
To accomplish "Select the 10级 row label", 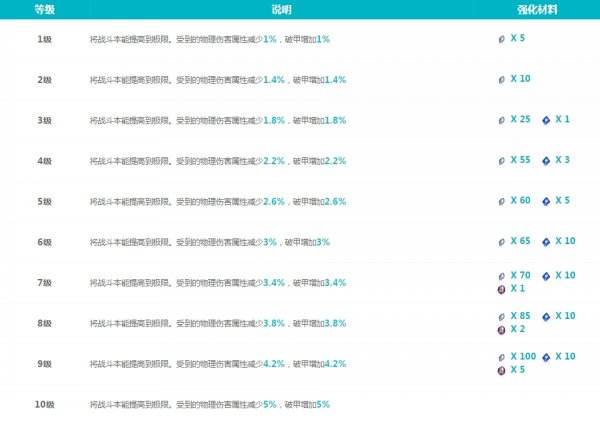I will (44, 404).
